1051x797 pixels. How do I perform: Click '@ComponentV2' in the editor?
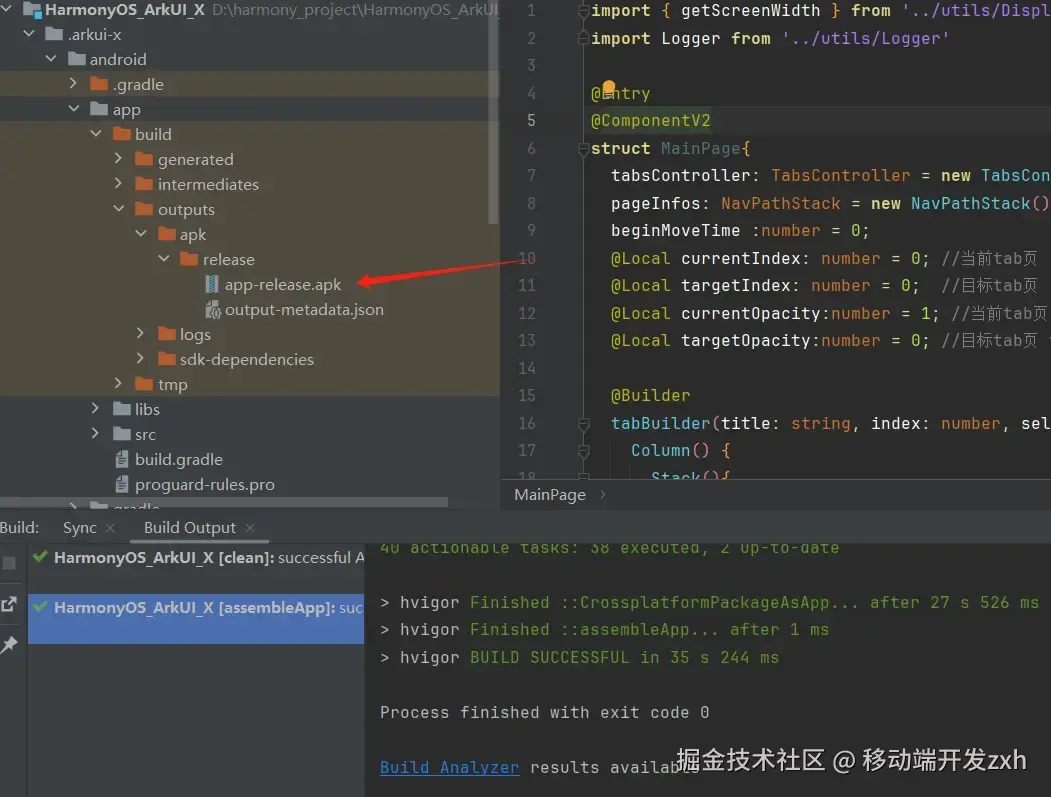pos(650,121)
